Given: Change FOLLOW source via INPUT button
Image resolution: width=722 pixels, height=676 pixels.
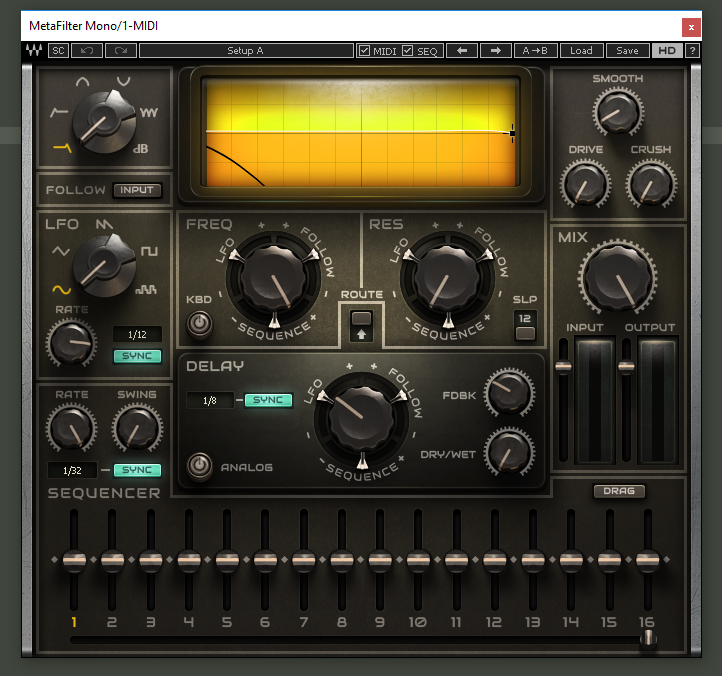Looking at the screenshot, I should [x=137, y=190].
